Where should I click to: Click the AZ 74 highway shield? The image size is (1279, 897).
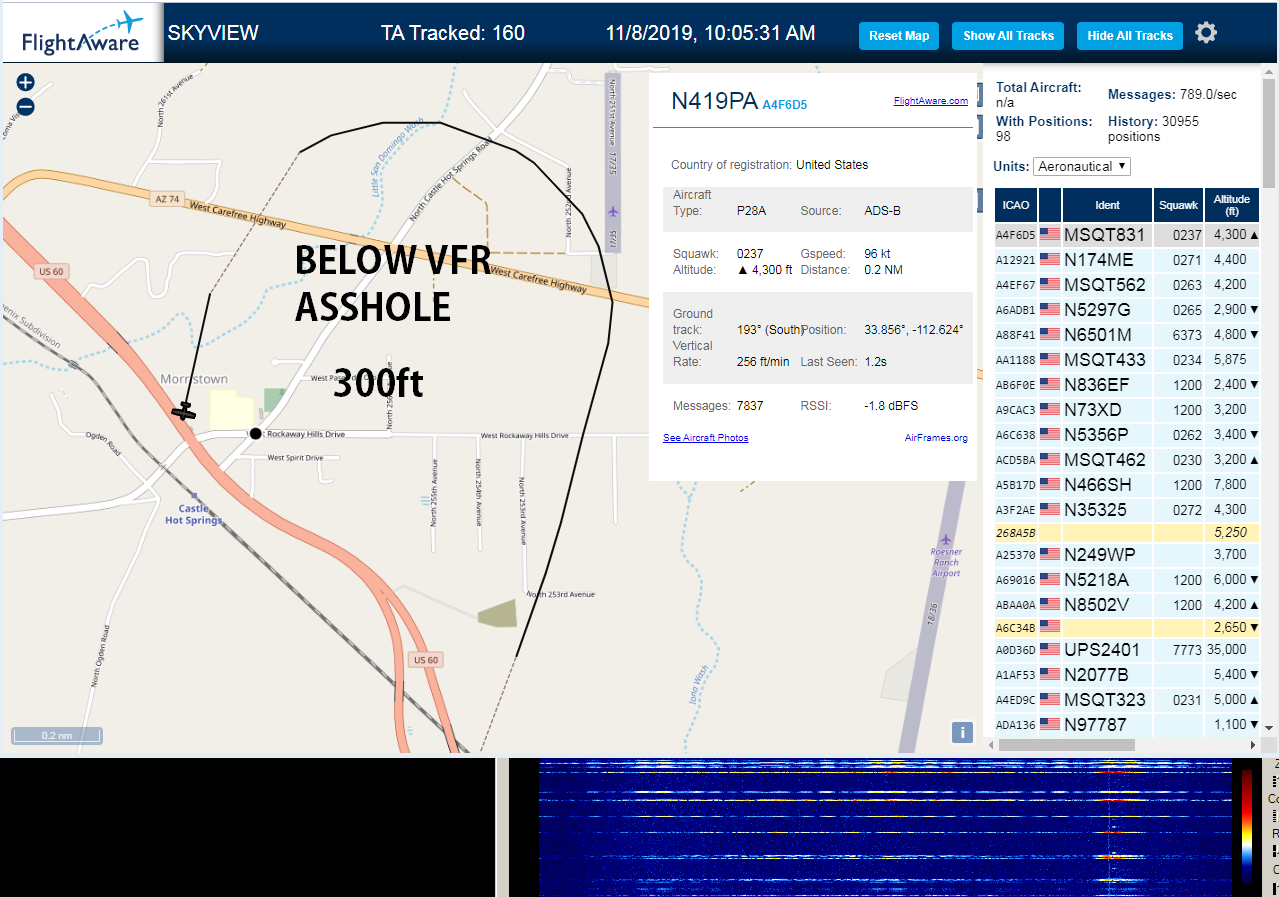coord(167,200)
